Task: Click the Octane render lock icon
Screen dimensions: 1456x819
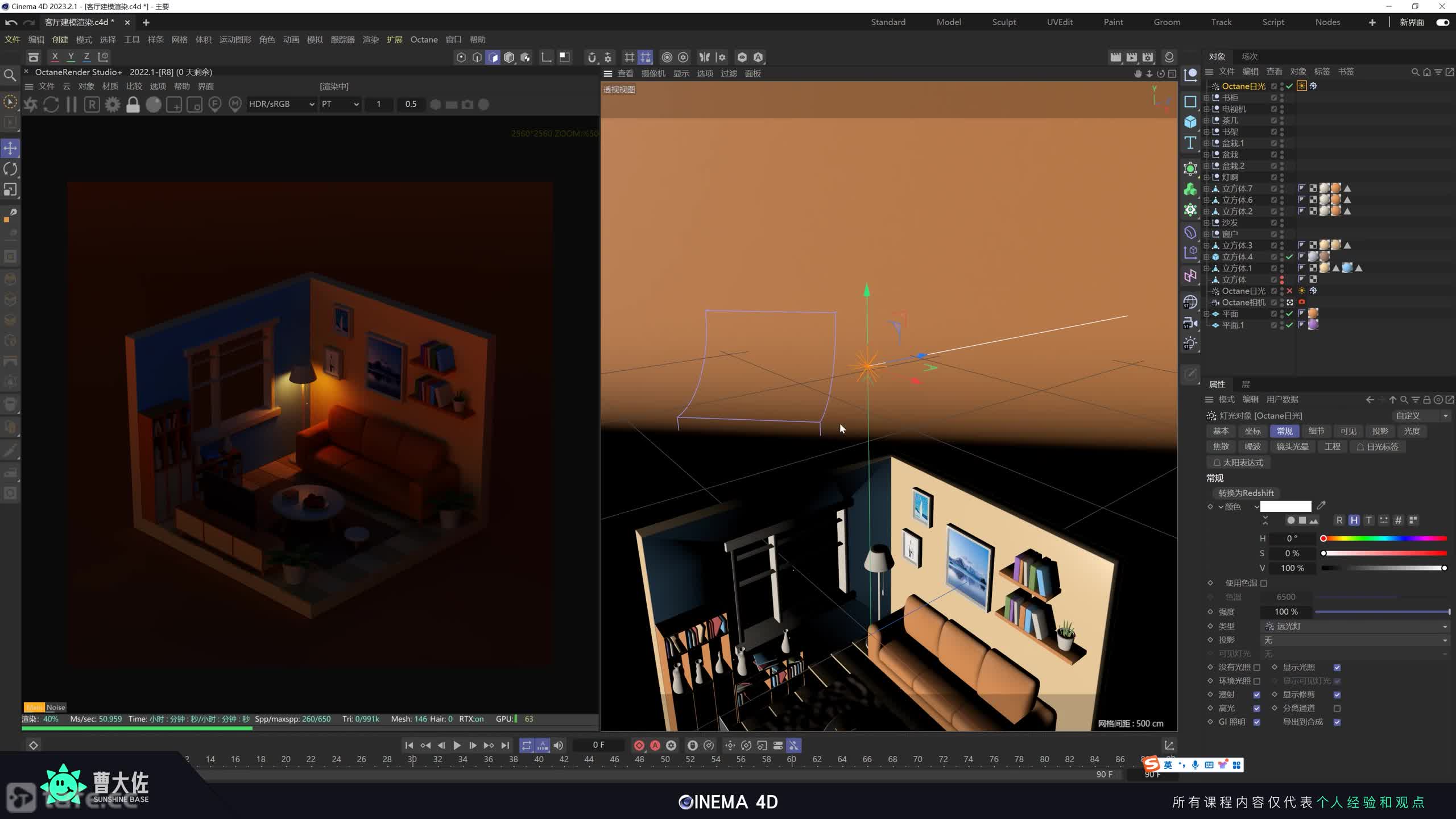Action: click(x=133, y=105)
